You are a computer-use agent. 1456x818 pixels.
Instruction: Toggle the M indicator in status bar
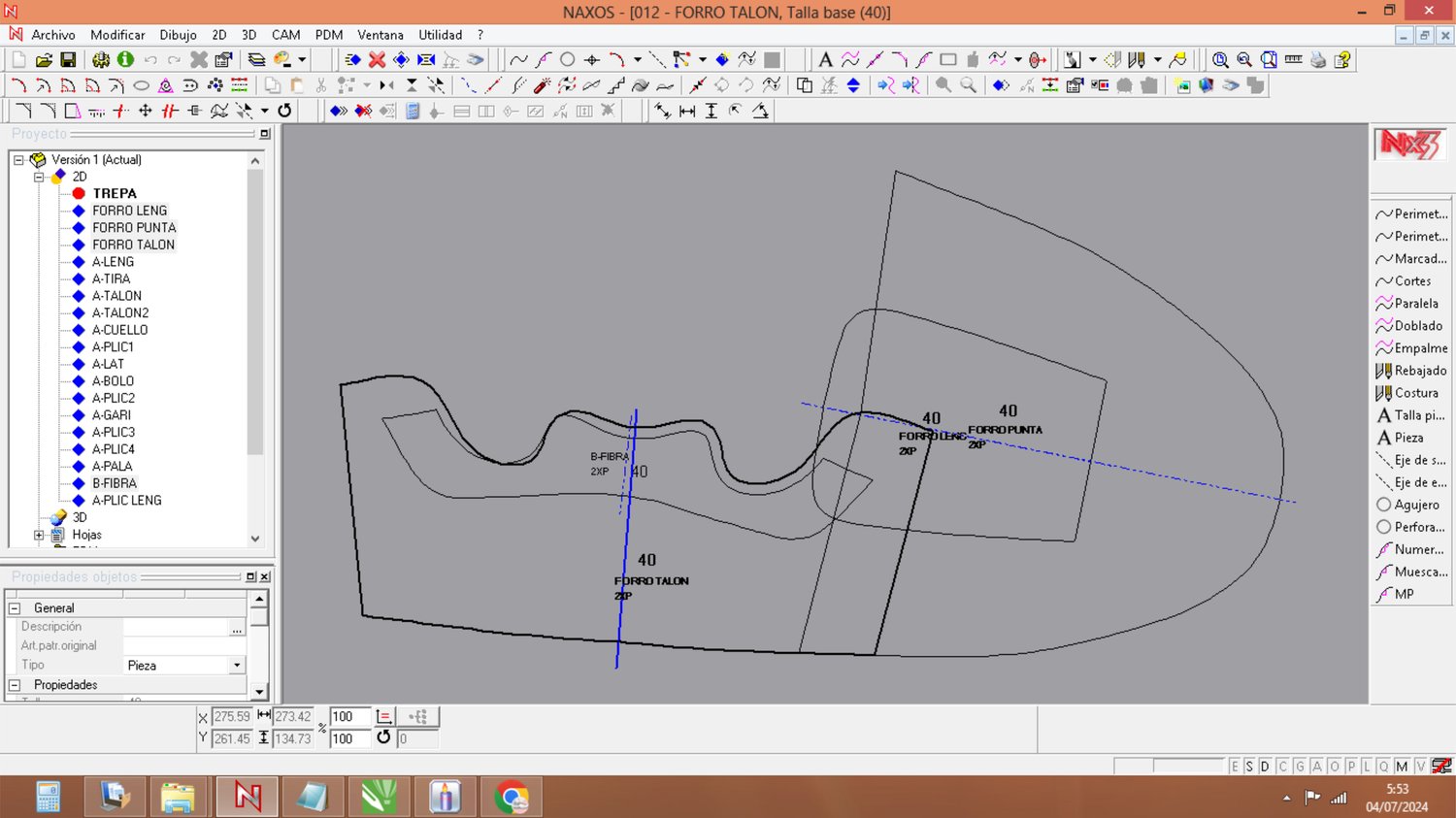pos(1402,767)
